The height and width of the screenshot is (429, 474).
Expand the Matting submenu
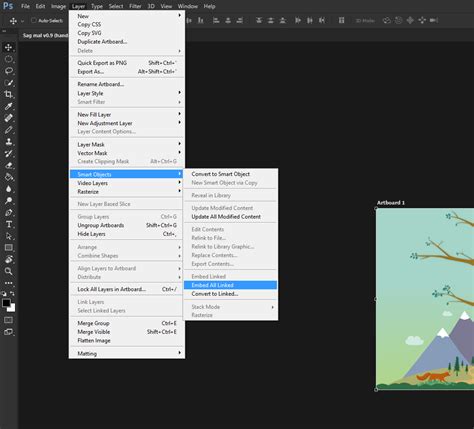127,353
